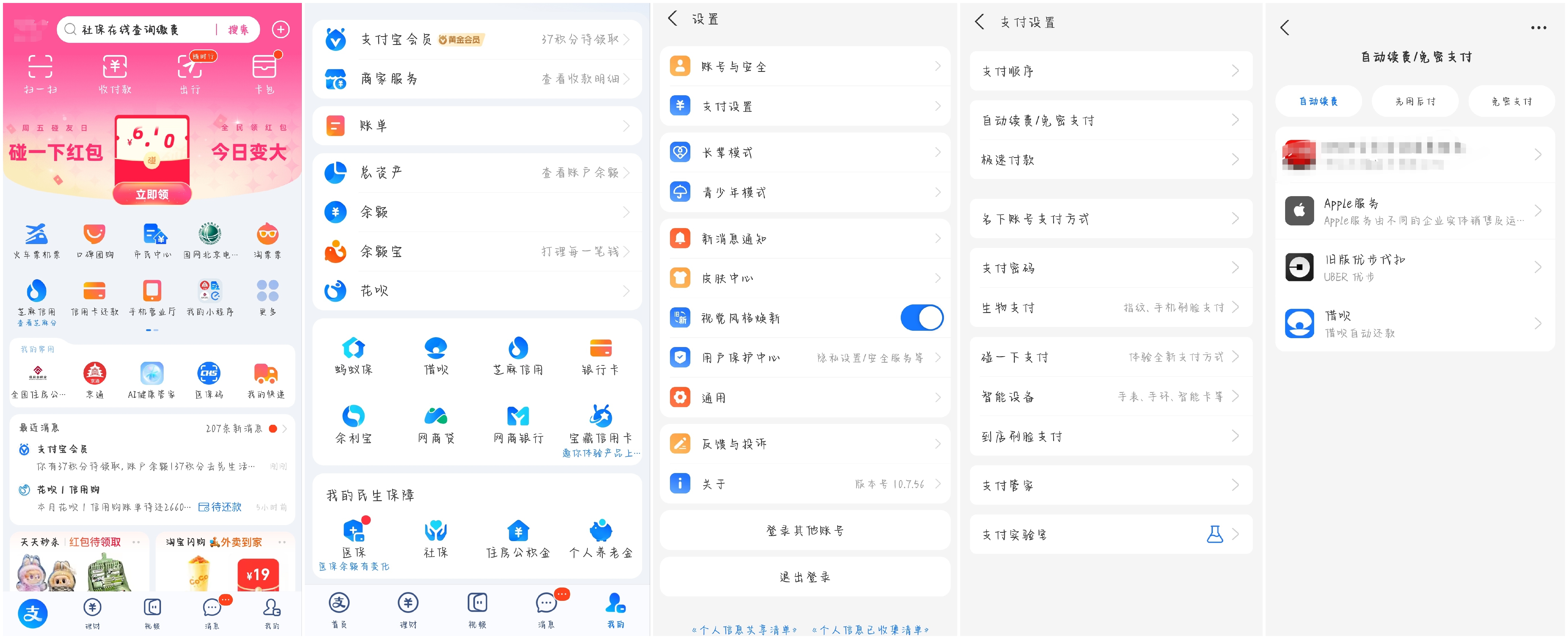
Task: Open Apple服务 subscription entry
Action: click(x=1415, y=211)
